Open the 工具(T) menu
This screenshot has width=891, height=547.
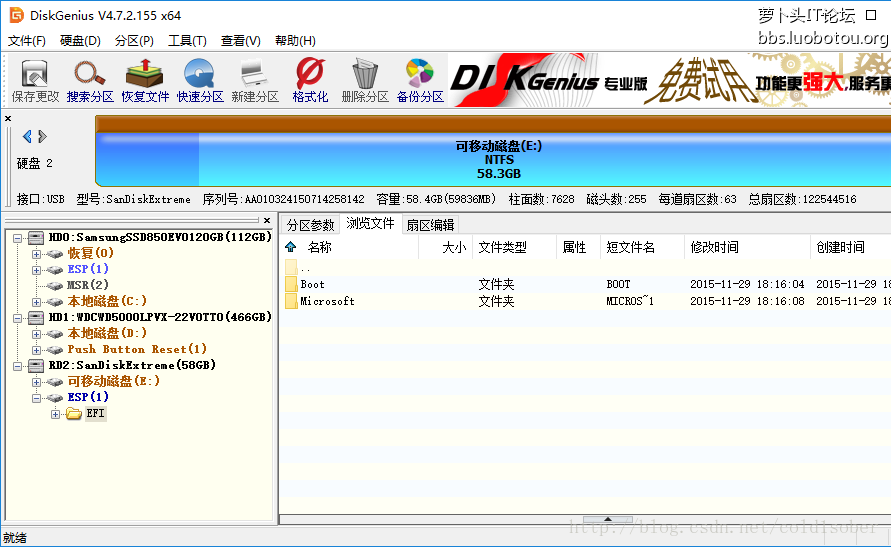click(188, 41)
